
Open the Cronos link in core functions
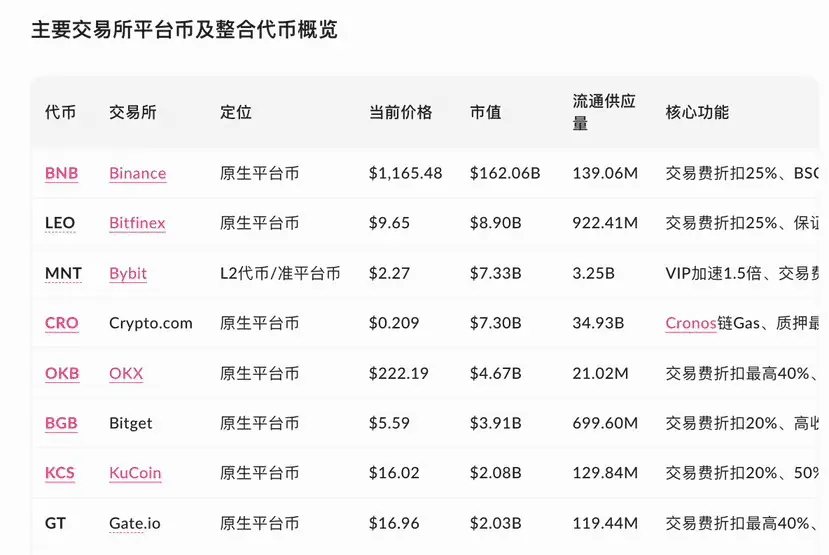click(x=690, y=322)
